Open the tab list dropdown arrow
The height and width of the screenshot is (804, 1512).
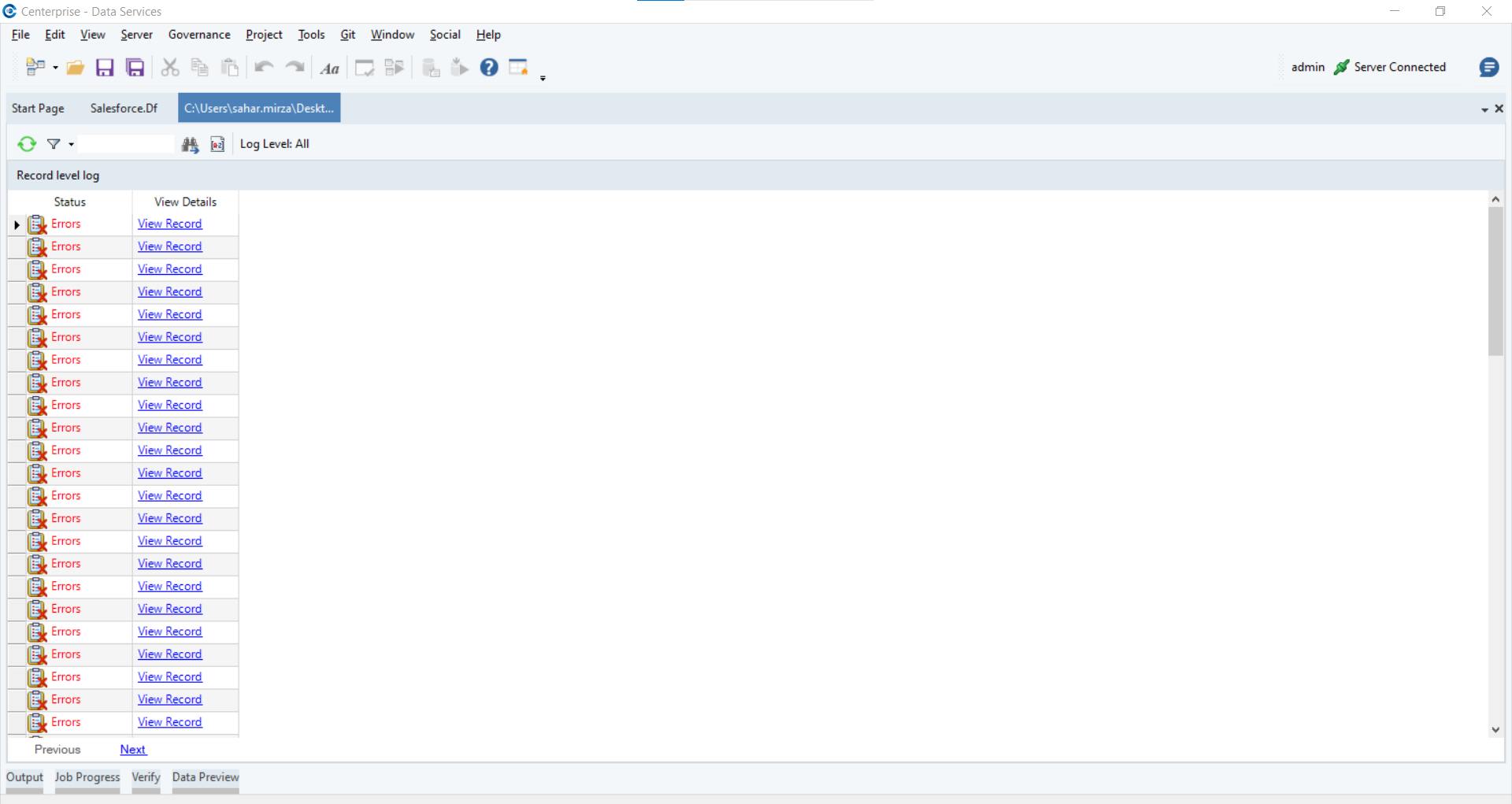tap(1484, 109)
